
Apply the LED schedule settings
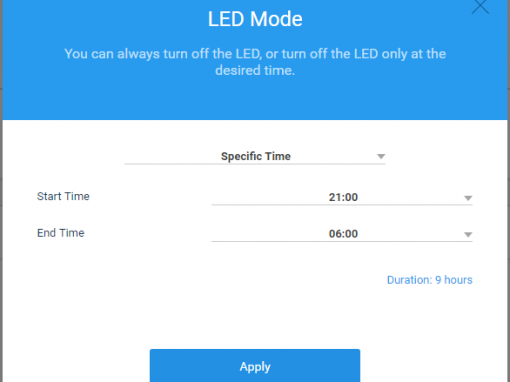pyautogui.click(x=255, y=366)
